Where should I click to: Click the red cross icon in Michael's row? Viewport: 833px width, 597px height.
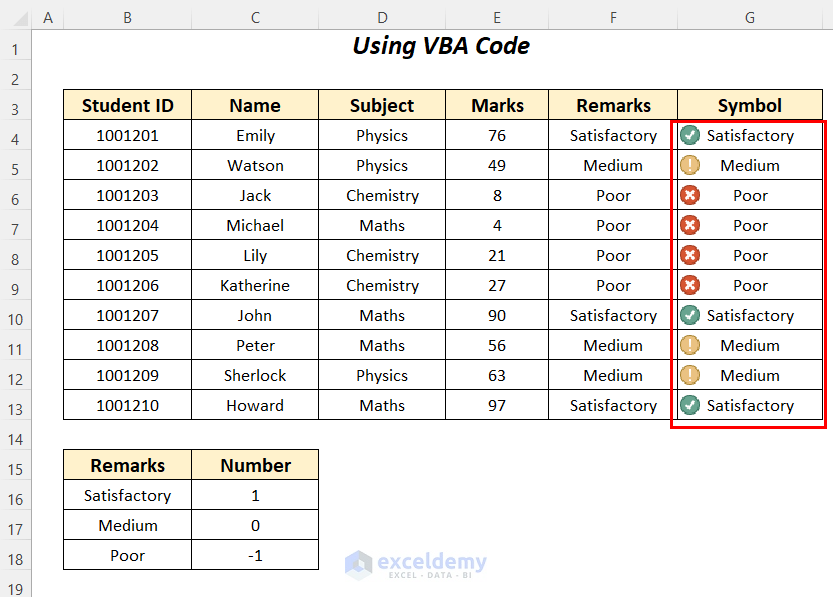coord(690,225)
